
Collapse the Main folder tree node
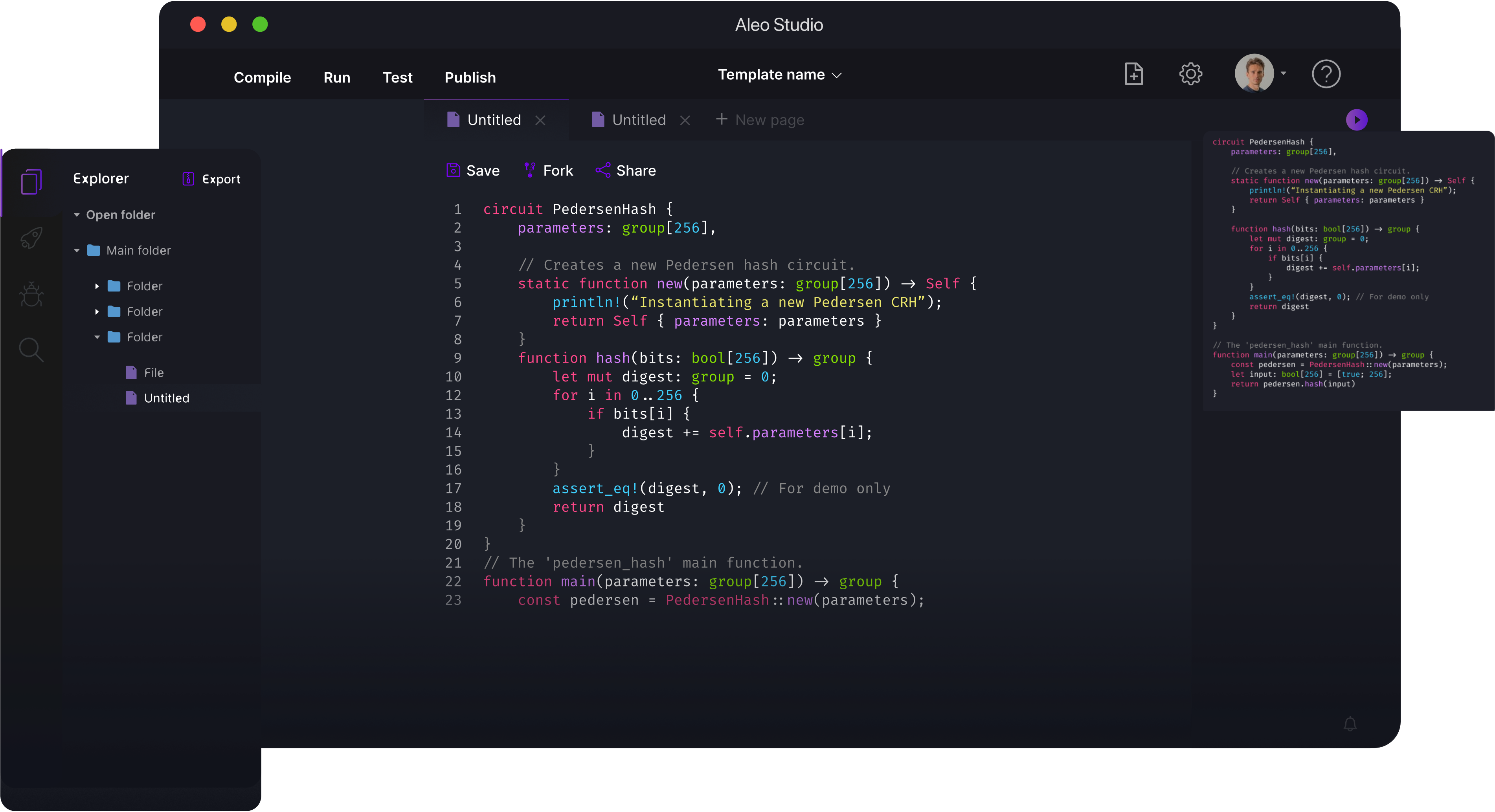pos(77,251)
